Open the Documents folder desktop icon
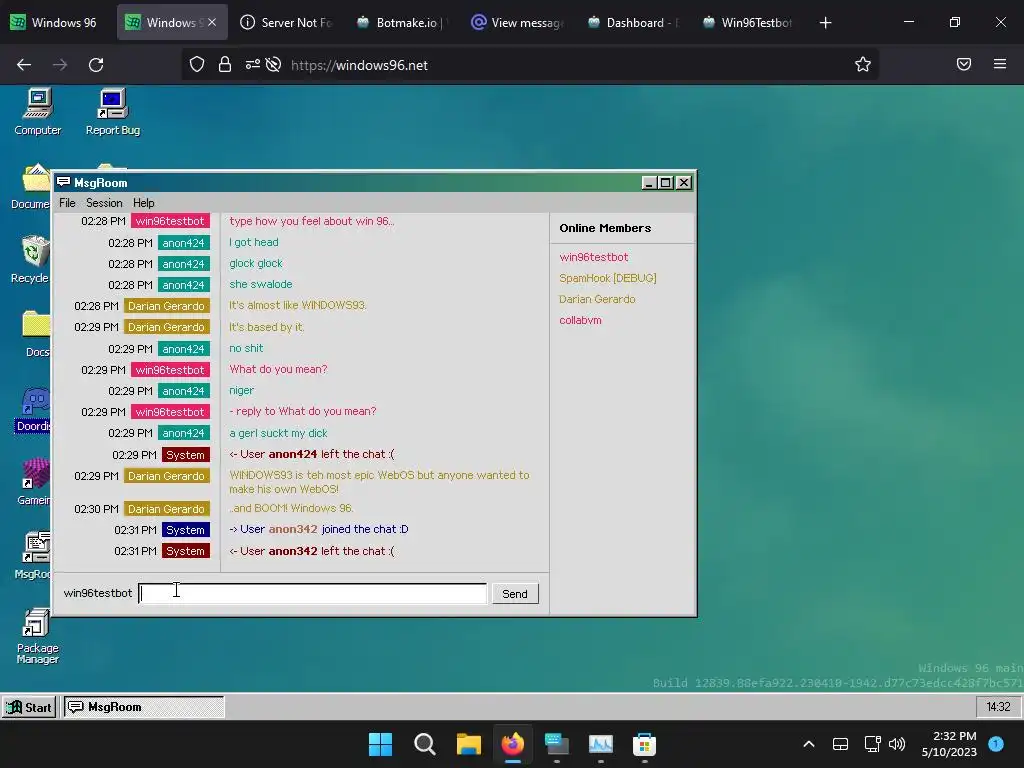 pyautogui.click(x=31, y=186)
